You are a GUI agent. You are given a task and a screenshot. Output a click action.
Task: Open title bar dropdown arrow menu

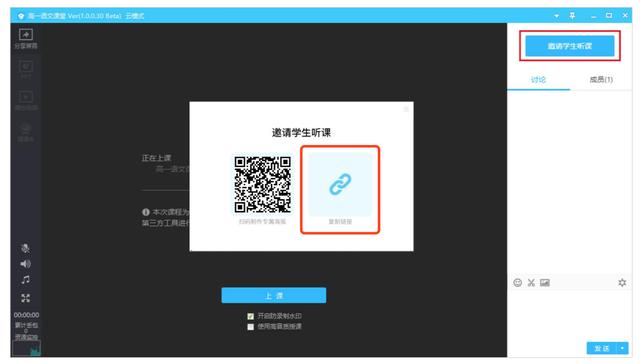coord(556,16)
